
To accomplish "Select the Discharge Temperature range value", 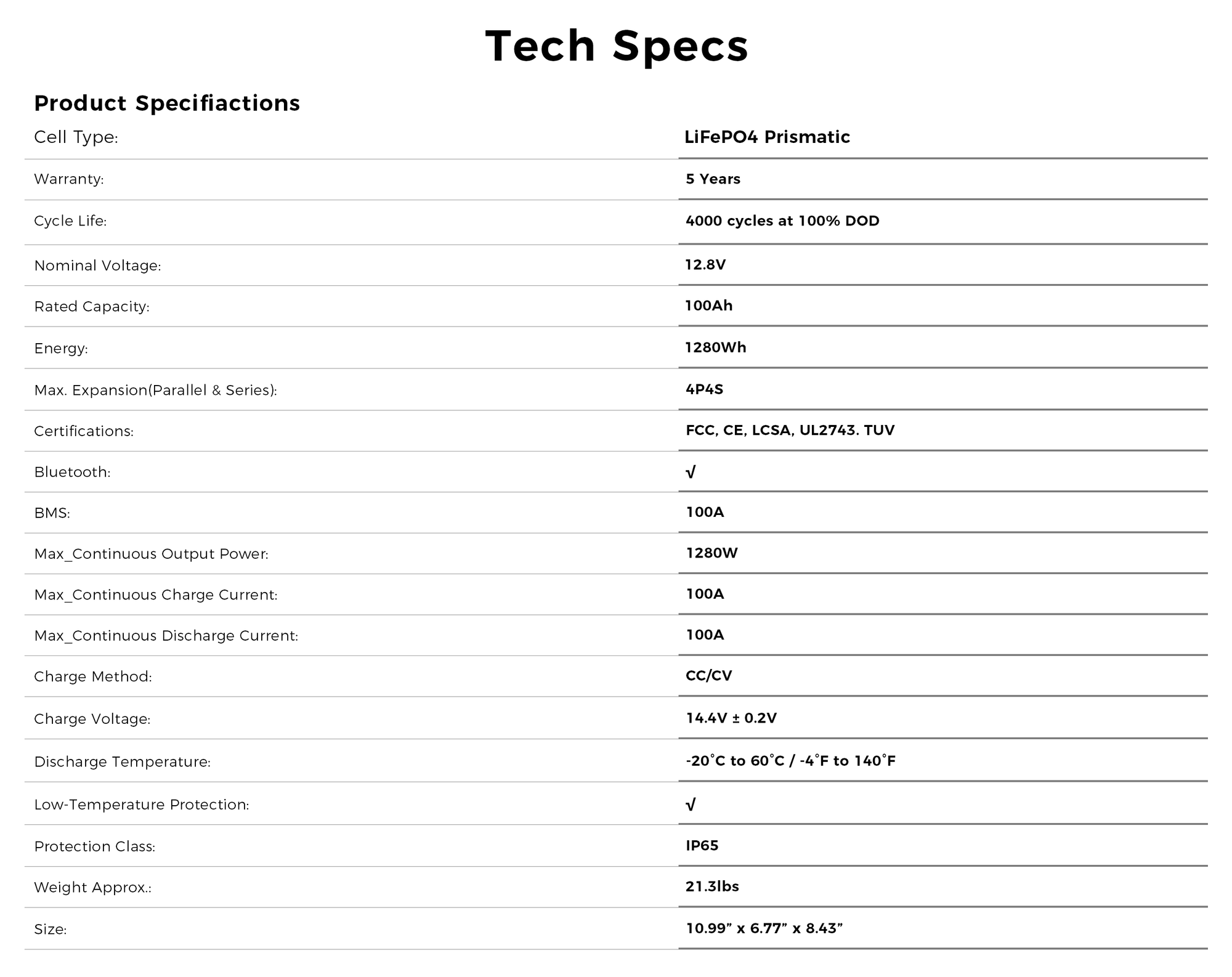I will tap(790, 761).
